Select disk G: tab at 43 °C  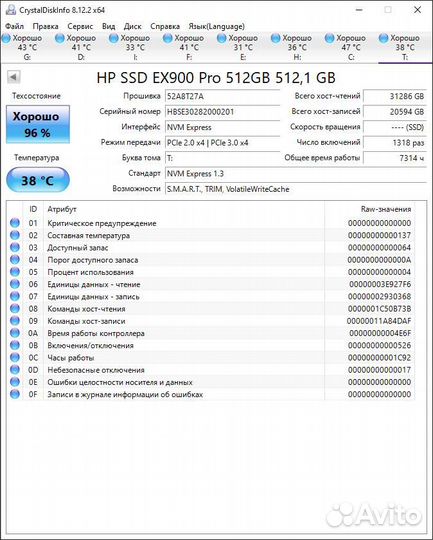pyautogui.click(x=23, y=47)
